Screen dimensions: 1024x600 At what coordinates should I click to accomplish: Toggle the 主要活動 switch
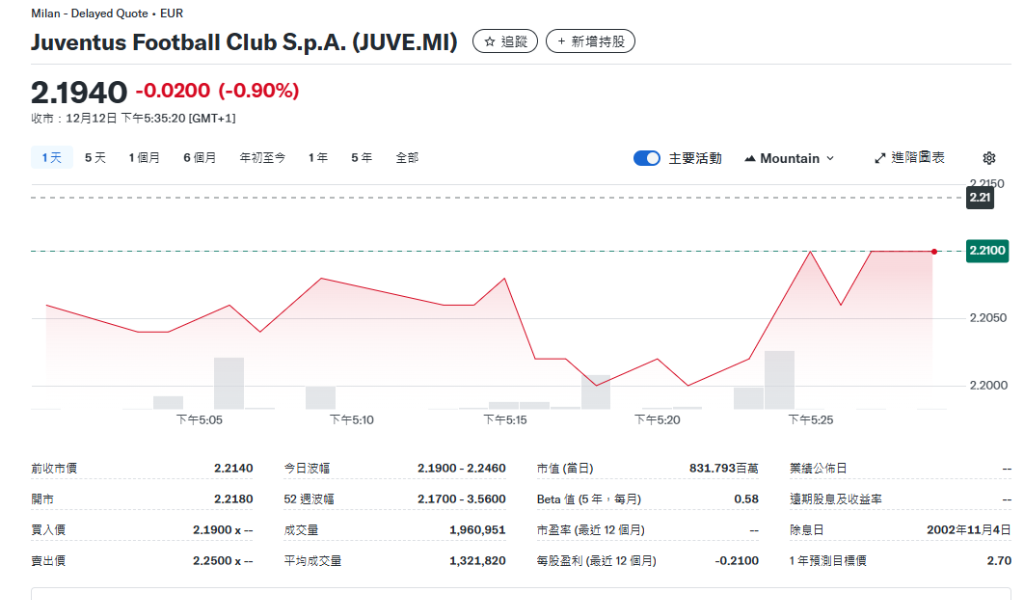pos(647,158)
